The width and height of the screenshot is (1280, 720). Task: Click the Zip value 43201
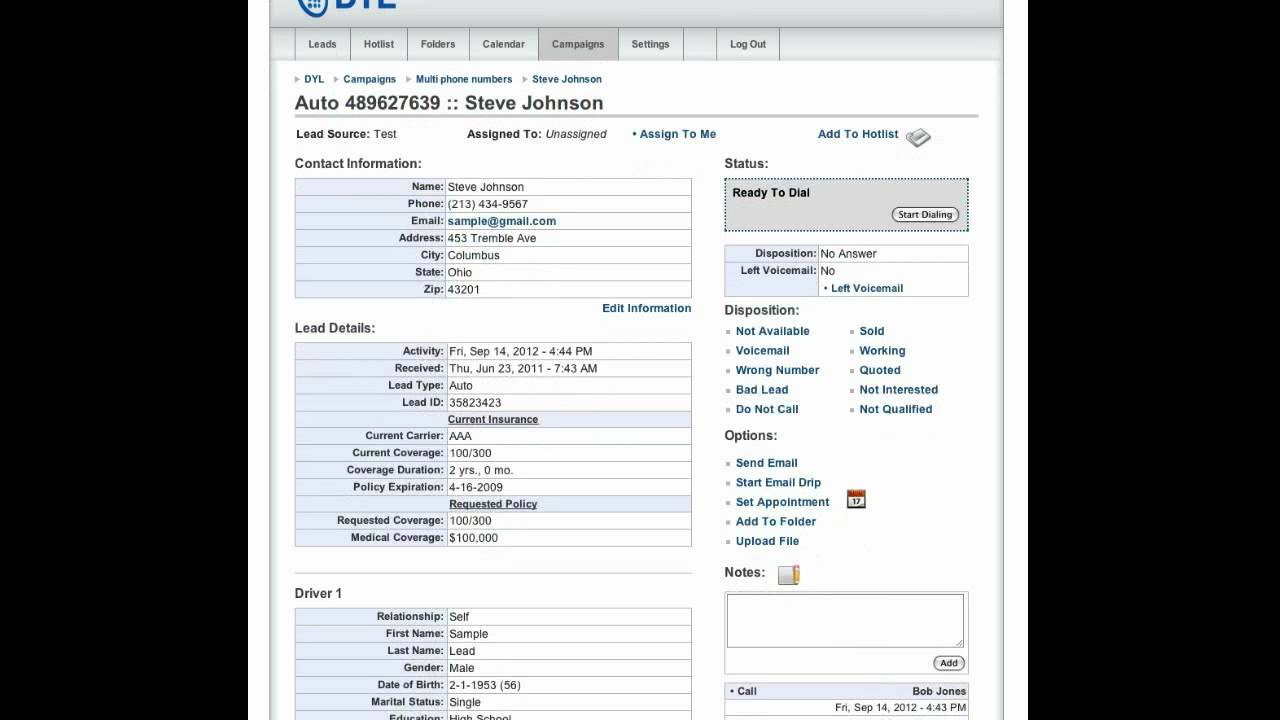click(464, 289)
